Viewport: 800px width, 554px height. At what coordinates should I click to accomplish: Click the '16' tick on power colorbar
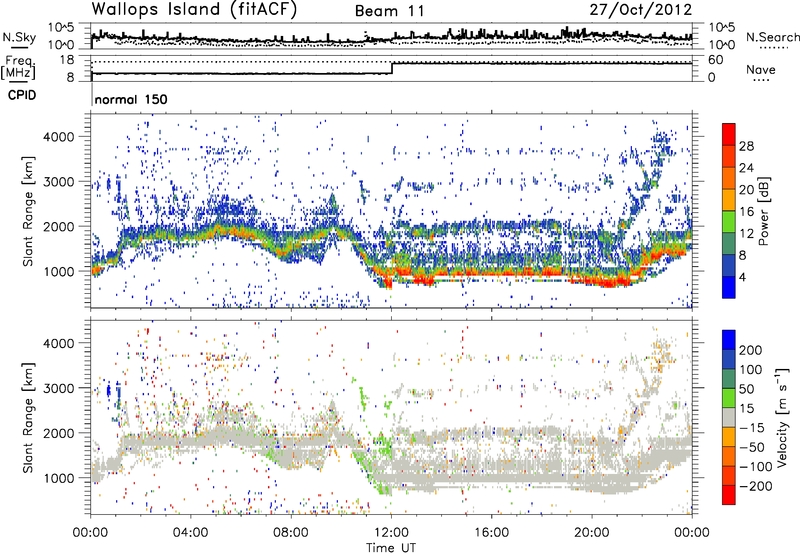point(746,212)
